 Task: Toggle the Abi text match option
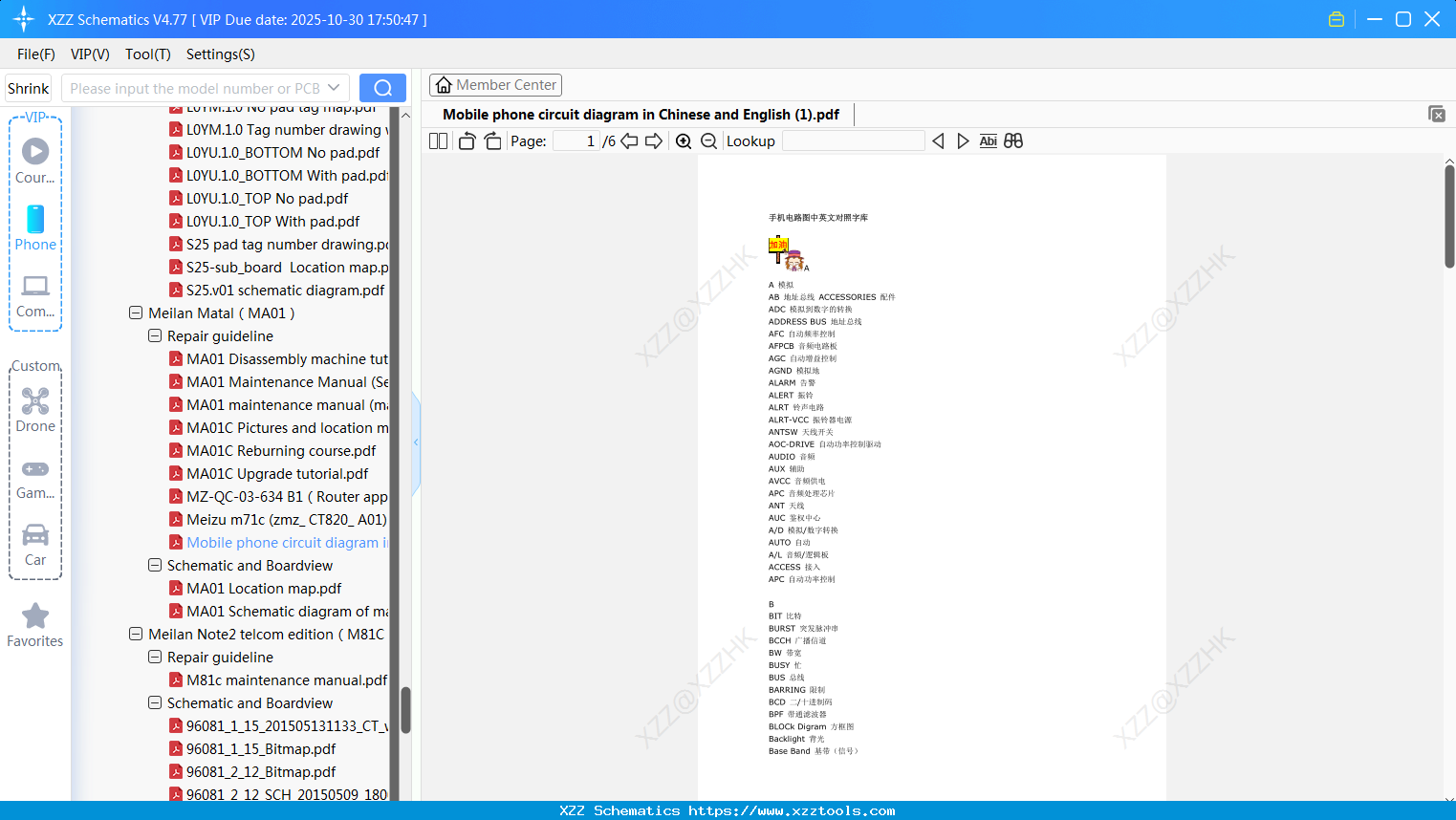989,141
